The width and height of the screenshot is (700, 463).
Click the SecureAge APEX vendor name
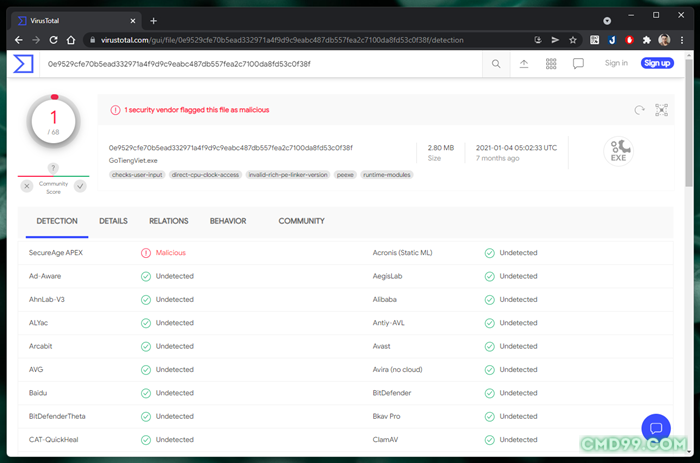pyautogui.click(x=56, y=253)
